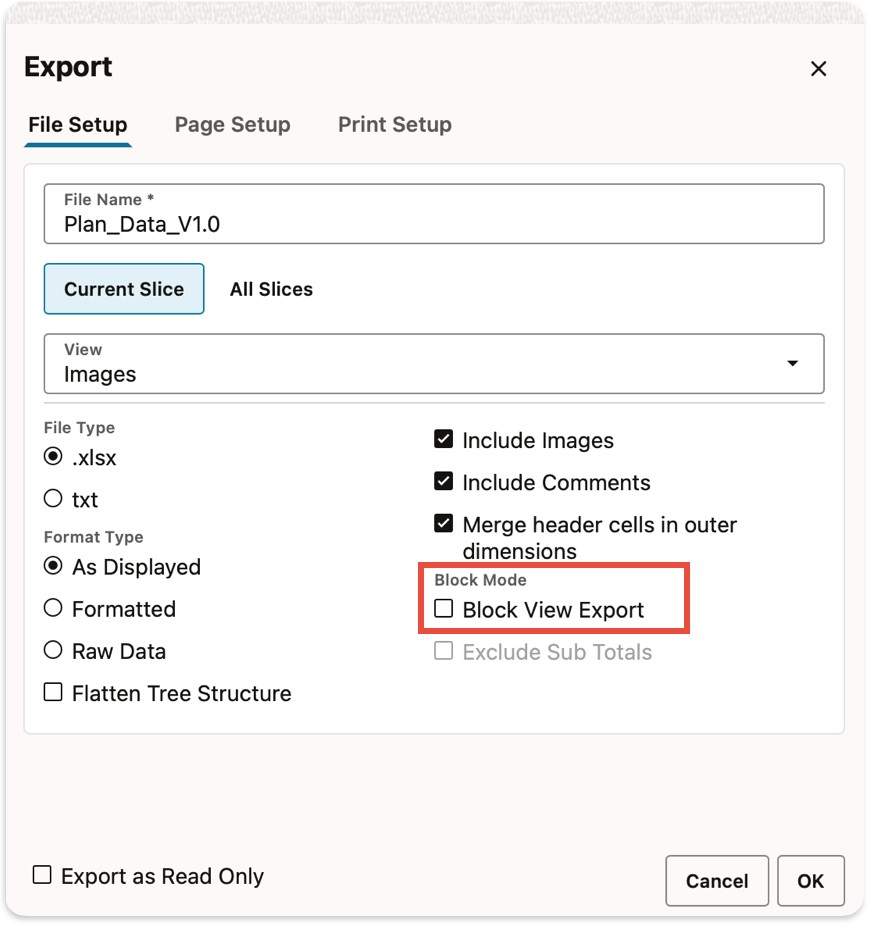
Task: Switch to the Page Setup tab
Action: 232,125
